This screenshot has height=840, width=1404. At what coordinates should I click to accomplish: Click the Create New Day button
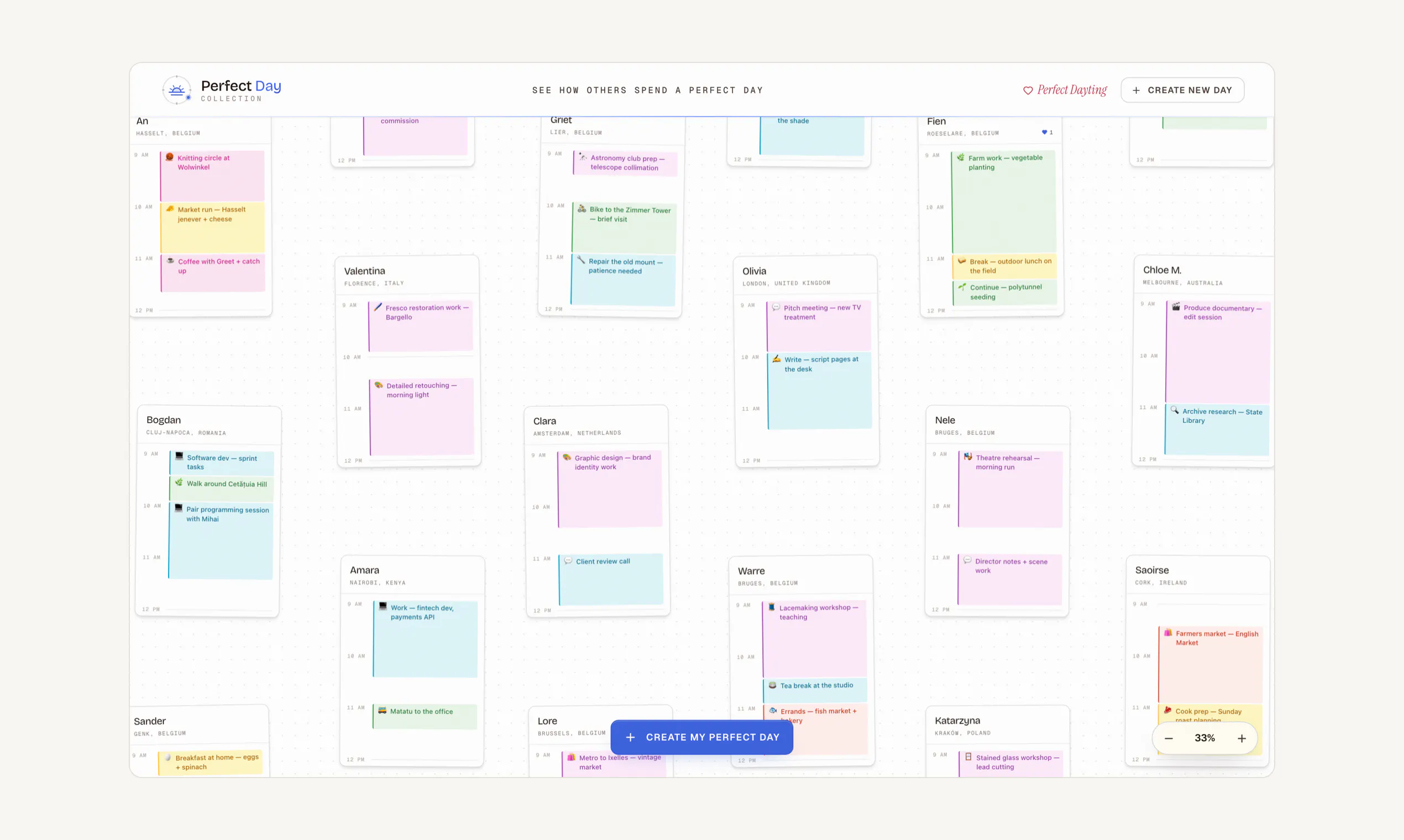pyautogui.click(x=1182, y=91)
